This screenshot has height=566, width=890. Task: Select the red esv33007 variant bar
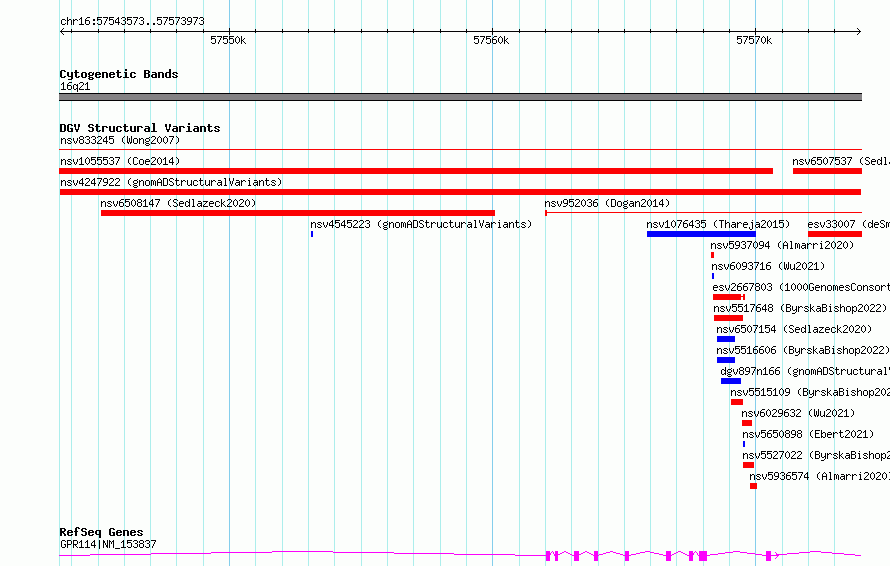[835, 234]
